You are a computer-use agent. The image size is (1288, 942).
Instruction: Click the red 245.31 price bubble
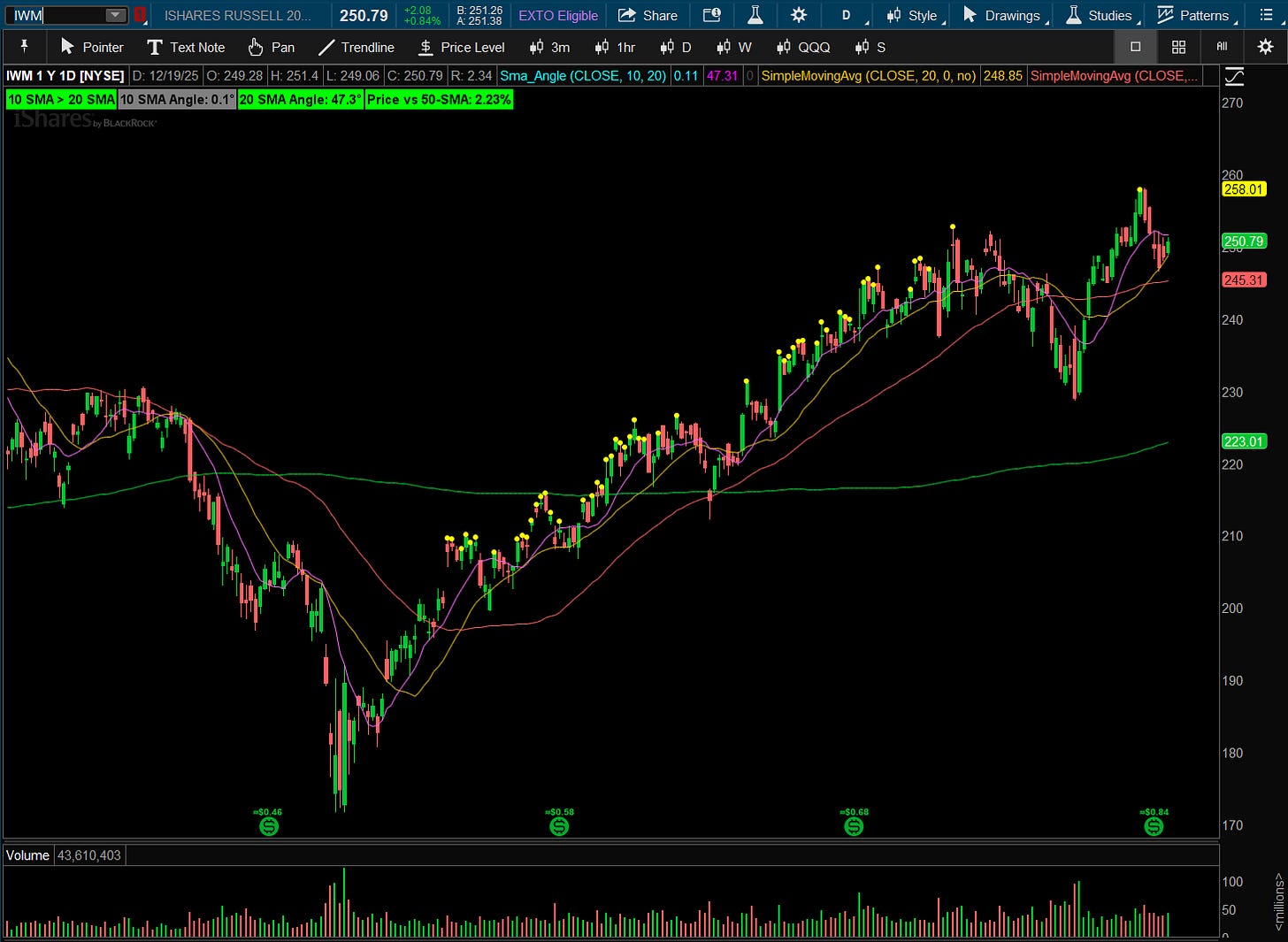[1244, 280]
